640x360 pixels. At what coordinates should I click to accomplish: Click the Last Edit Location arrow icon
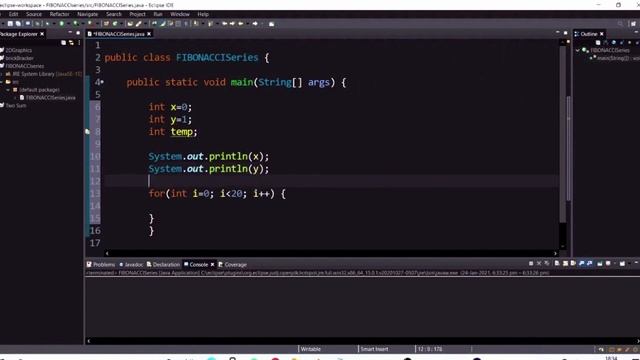(225, 24)
